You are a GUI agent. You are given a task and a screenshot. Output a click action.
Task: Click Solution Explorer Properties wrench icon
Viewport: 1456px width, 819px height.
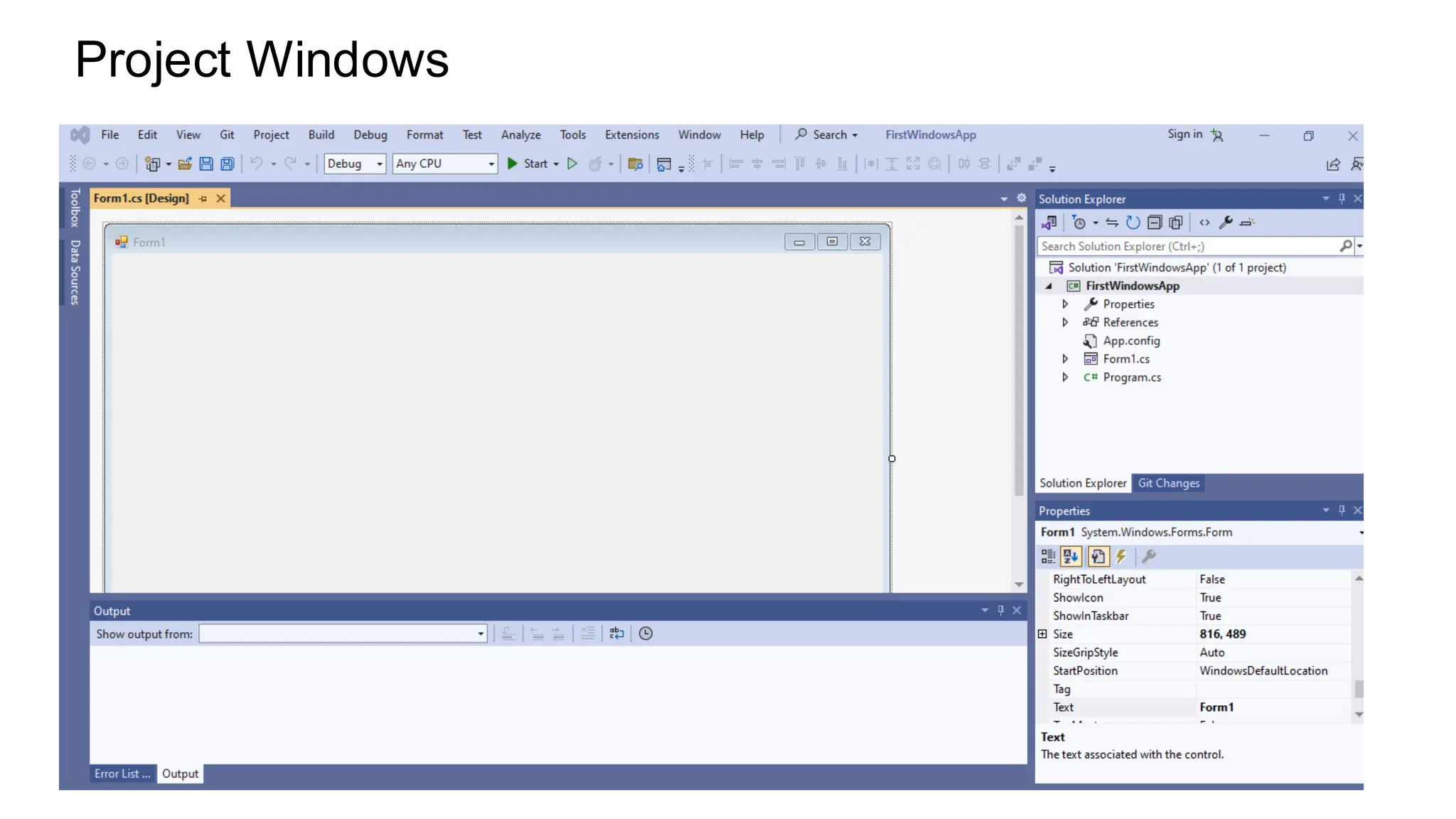1226,223
